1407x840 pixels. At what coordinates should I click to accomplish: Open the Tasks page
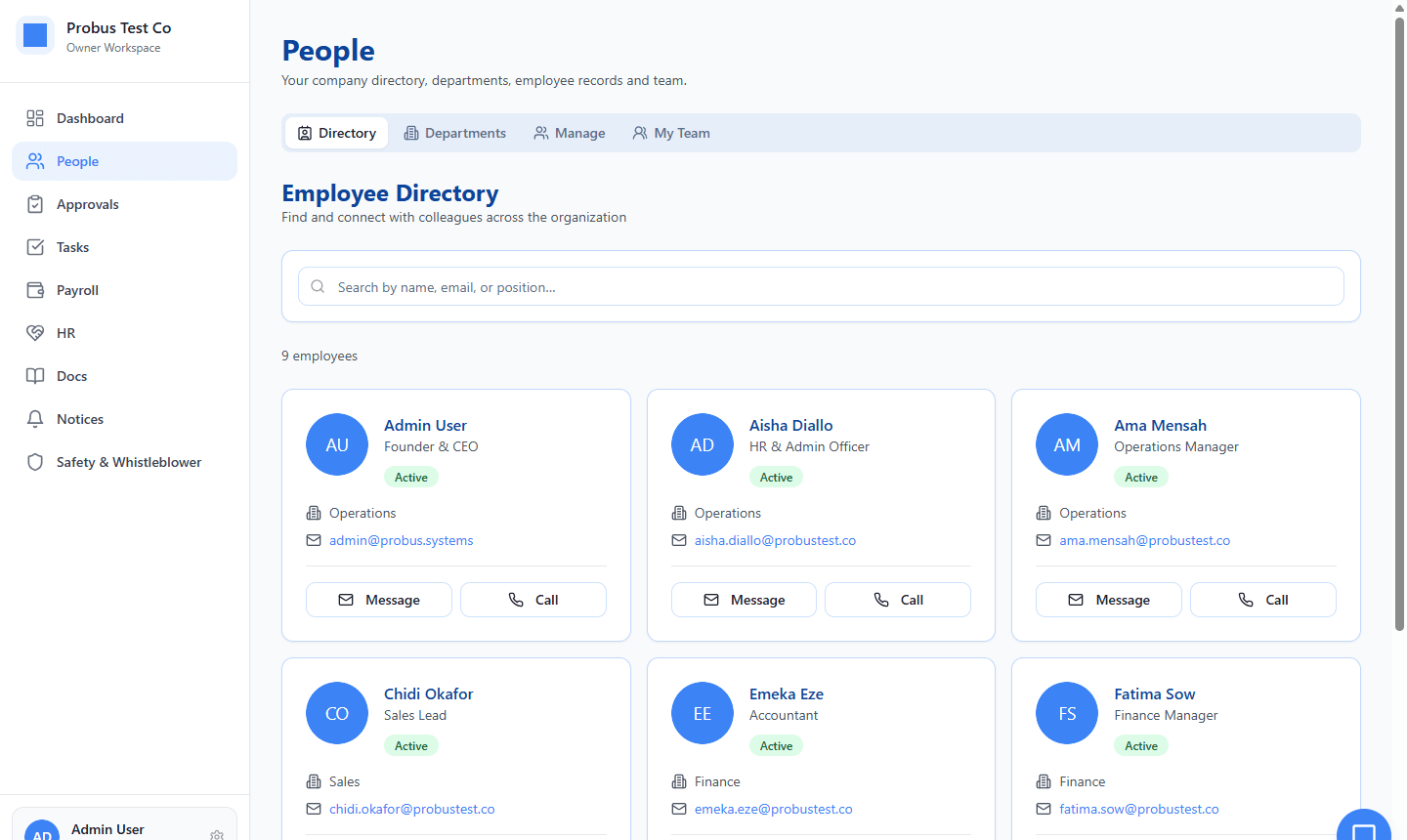(124, 247)
